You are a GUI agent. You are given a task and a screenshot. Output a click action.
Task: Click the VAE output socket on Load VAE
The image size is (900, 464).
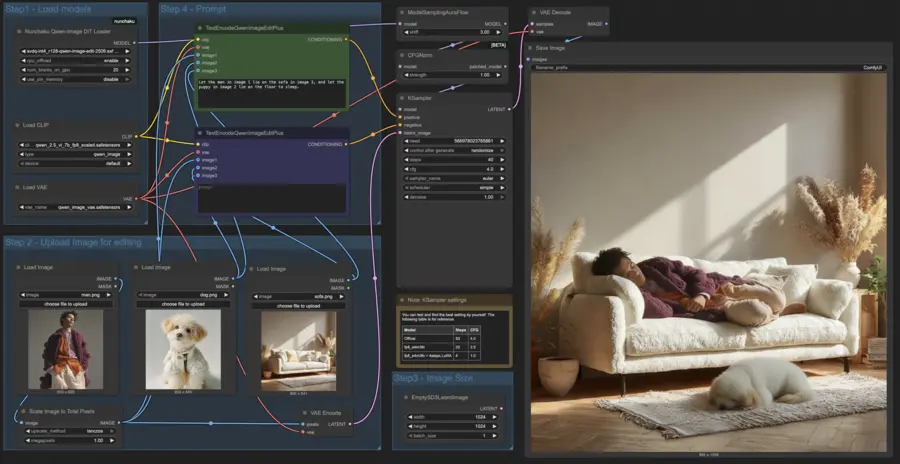tap(136, 199)
